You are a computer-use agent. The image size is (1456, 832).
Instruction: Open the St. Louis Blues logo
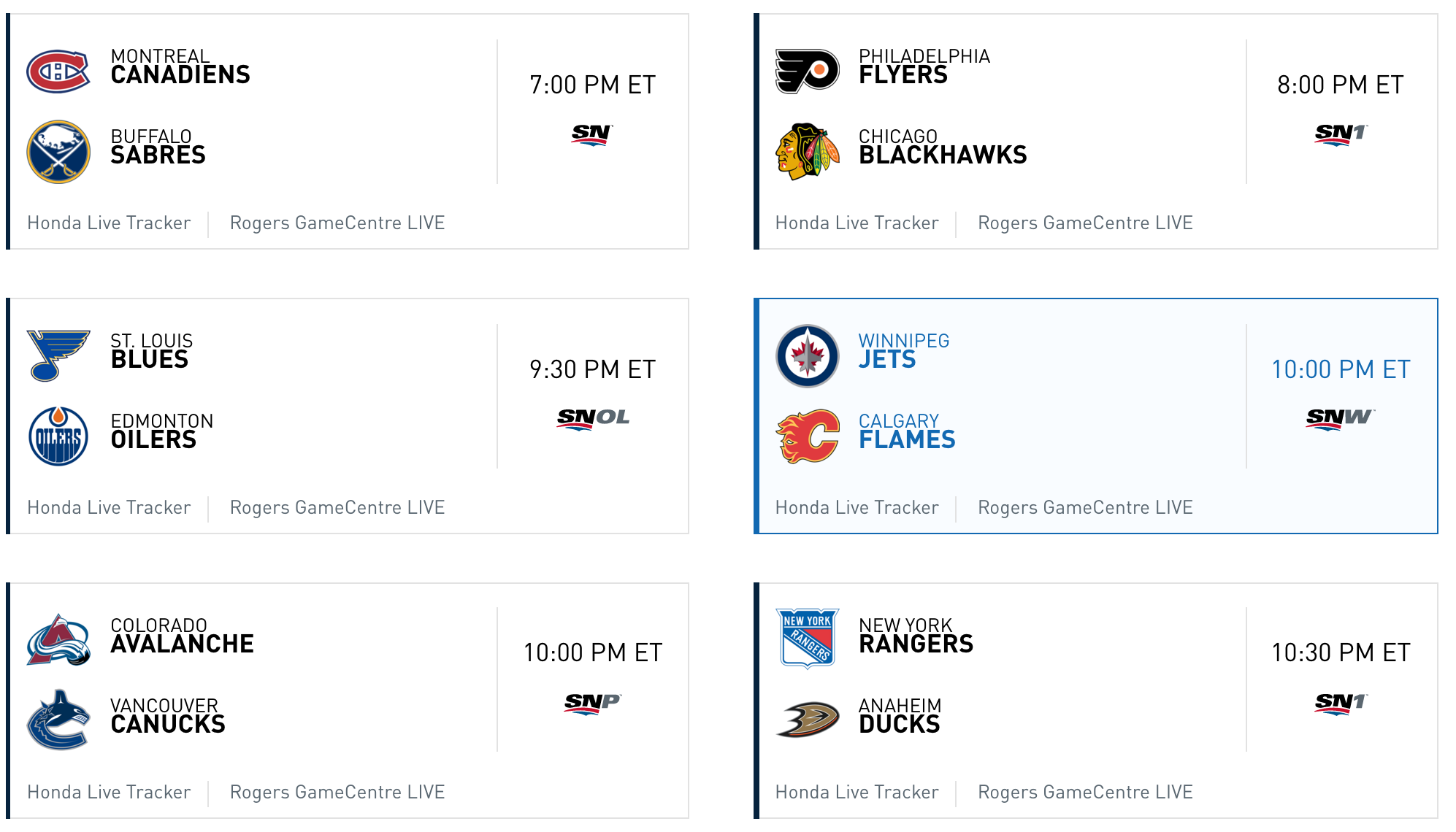pyautogui.click(x=58, y=355)
